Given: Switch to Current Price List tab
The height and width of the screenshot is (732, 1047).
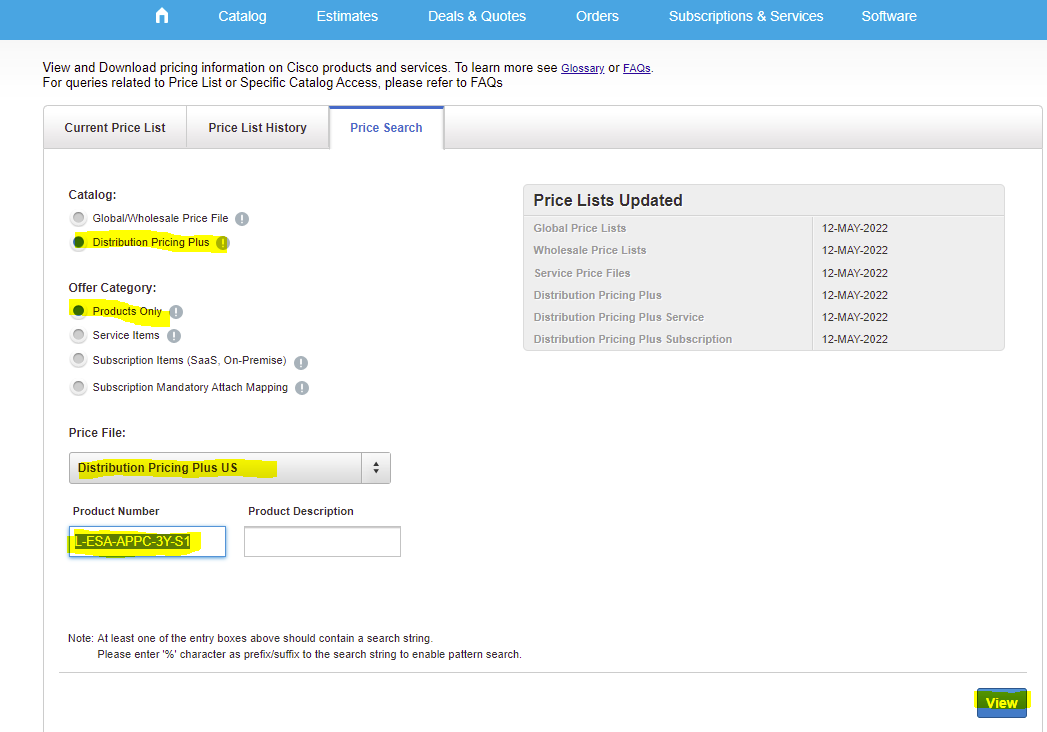Looking at the screenshot, I should [115, 128].
